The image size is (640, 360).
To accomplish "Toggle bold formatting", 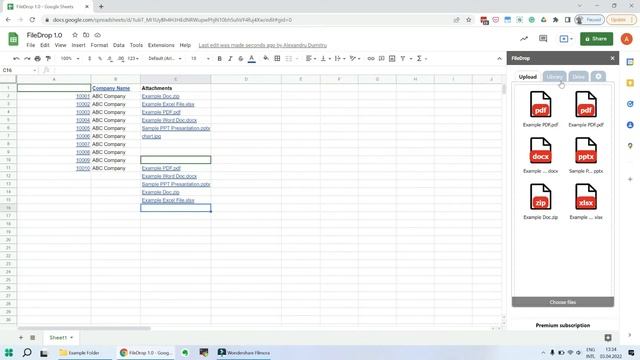I will [x=220, y=59].
